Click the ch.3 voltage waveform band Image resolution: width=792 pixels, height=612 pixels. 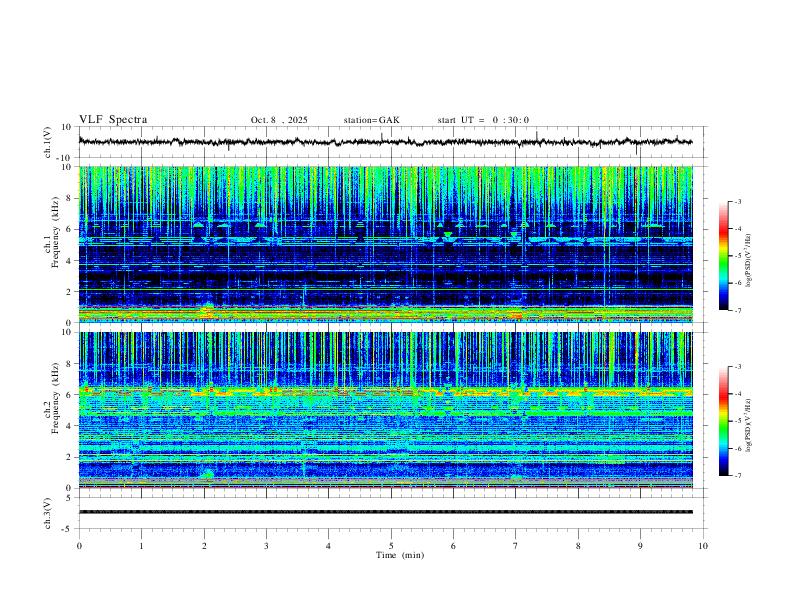coord(385,512)
